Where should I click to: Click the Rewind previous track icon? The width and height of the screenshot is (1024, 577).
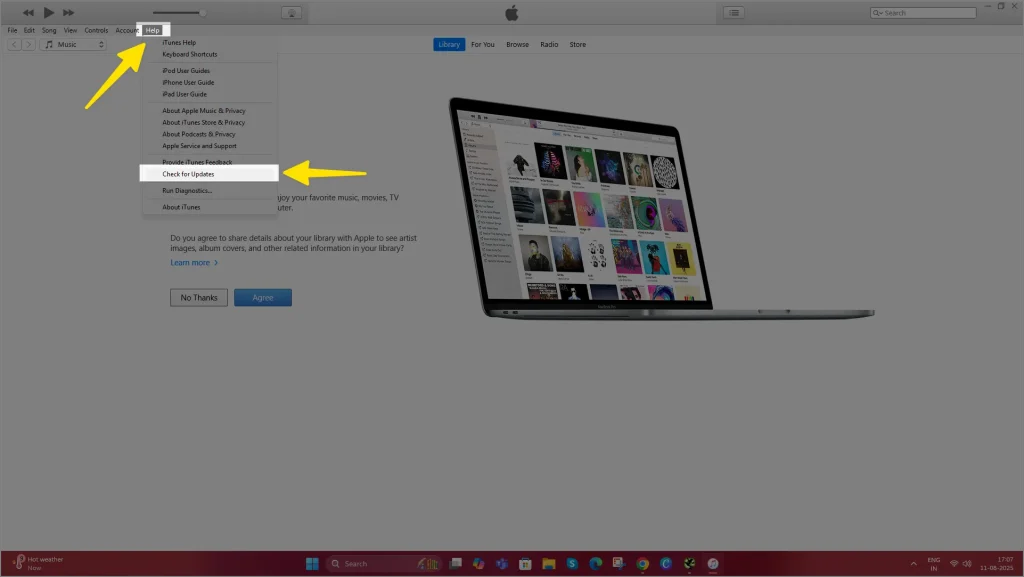click(28, 12)
